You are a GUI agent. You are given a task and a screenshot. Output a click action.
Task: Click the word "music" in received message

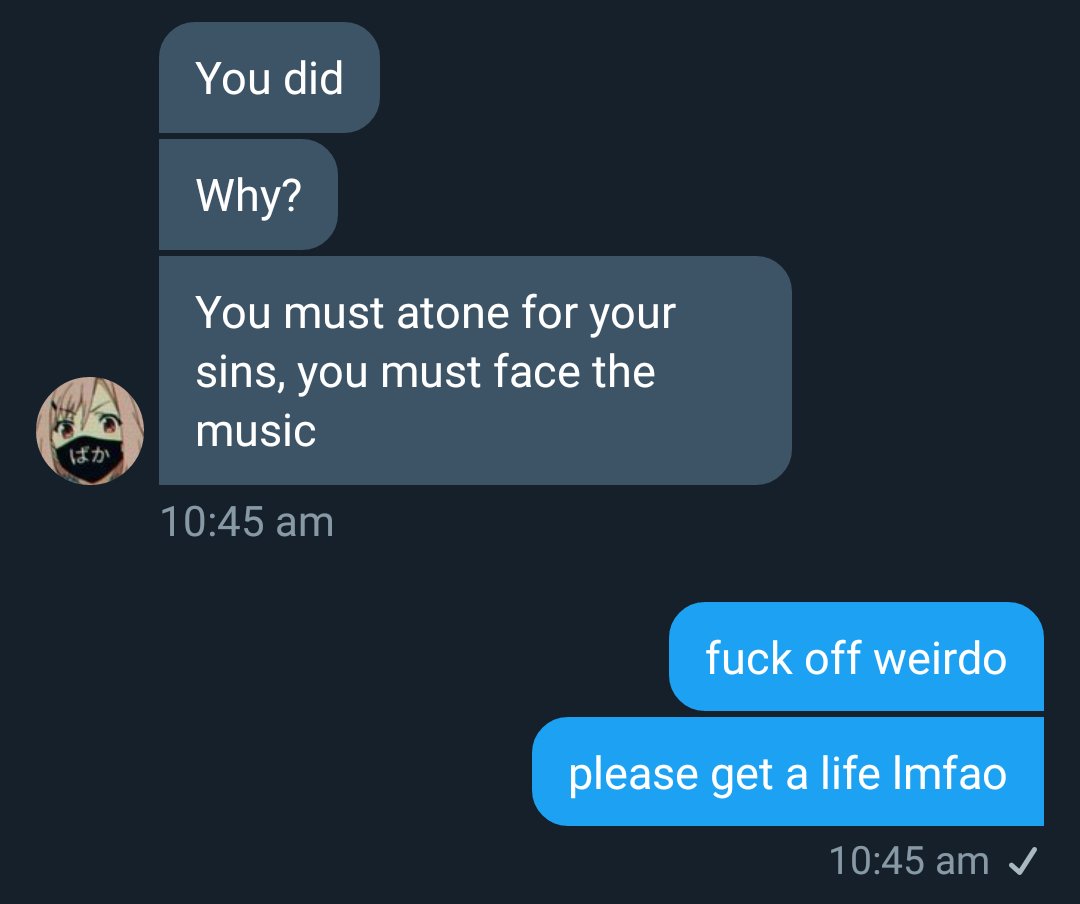tap(256, 430)
